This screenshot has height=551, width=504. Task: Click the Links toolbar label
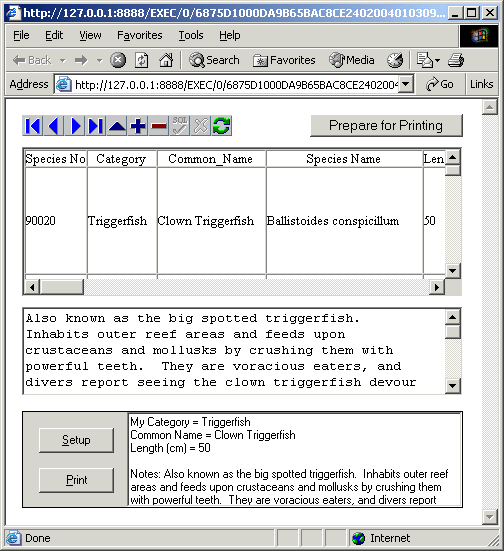point(482,84)
